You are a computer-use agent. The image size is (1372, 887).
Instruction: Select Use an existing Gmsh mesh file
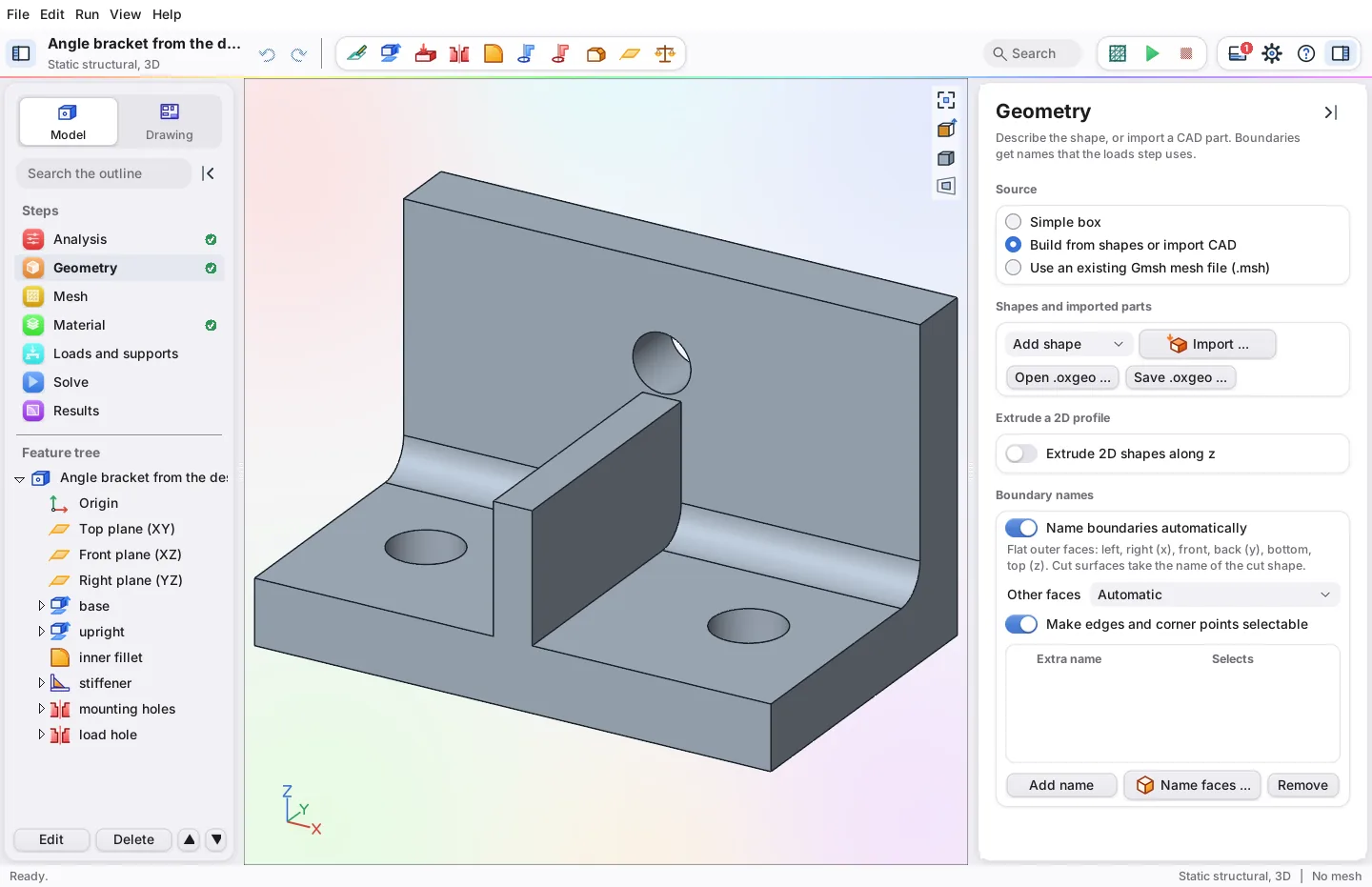1014,268
